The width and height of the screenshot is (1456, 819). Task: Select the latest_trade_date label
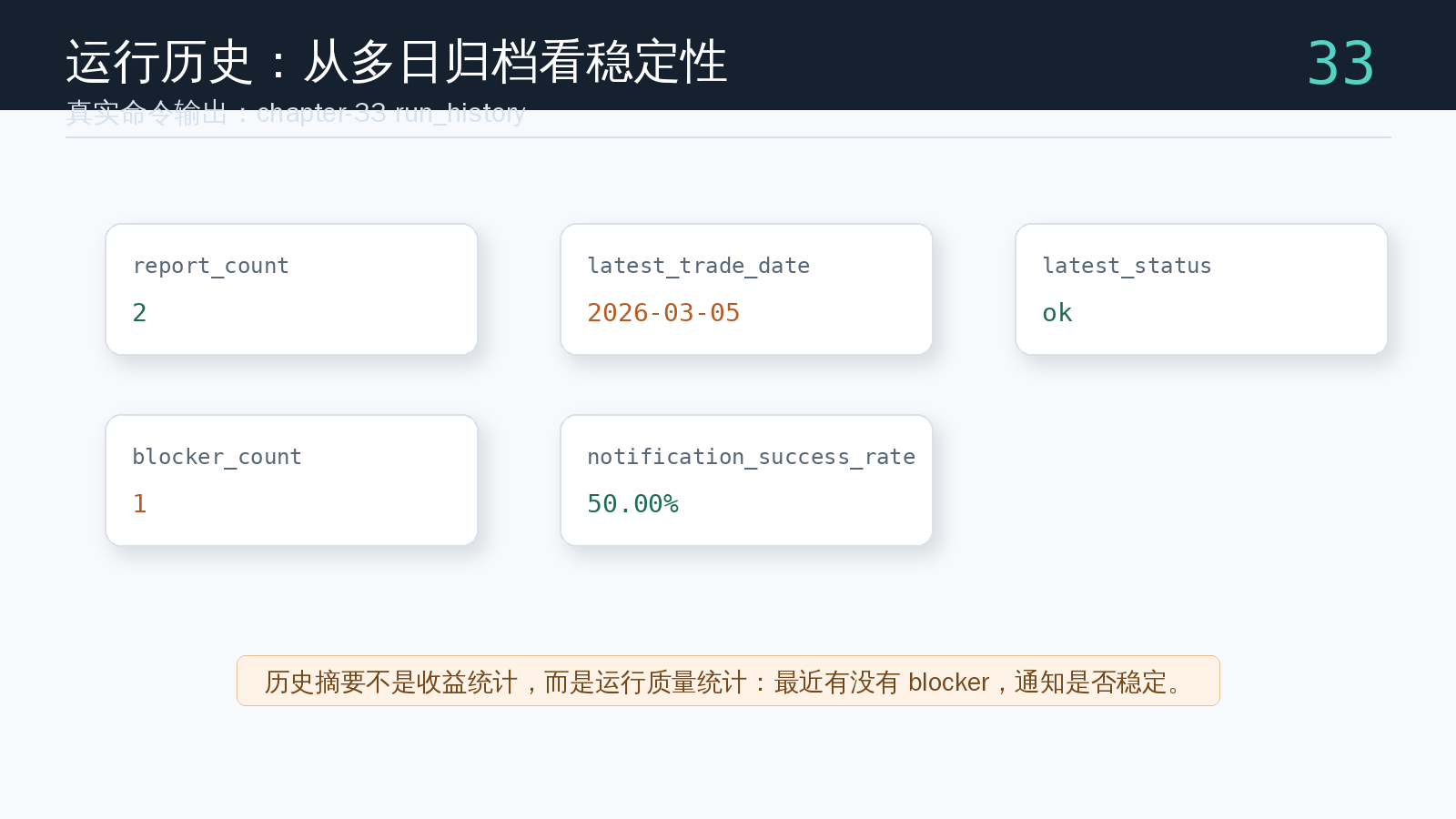pos(699,266)
